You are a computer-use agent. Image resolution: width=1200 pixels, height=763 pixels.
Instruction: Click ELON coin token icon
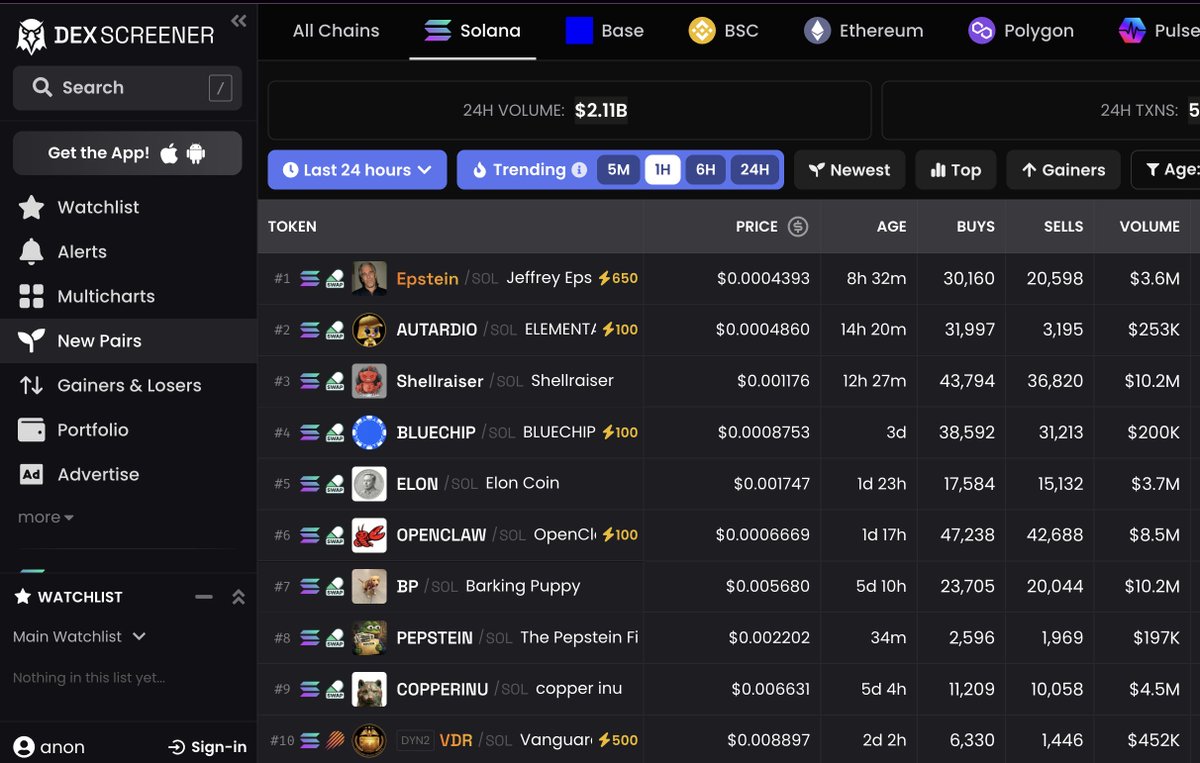369,483
